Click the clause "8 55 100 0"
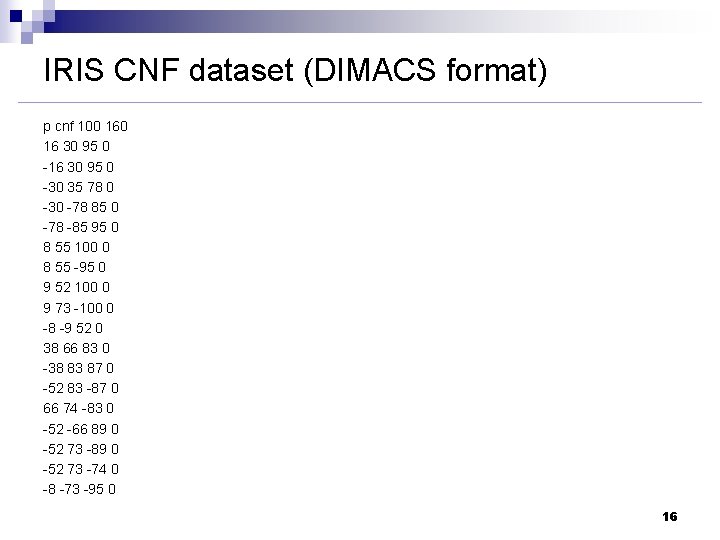Screen dimensions: 720x540 [x=76, y=247]
